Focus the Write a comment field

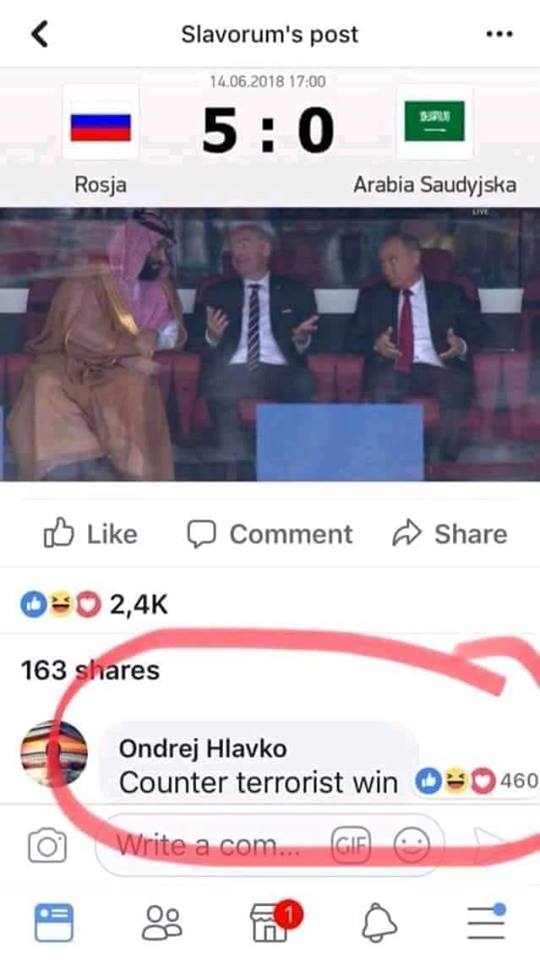point(270,846)
